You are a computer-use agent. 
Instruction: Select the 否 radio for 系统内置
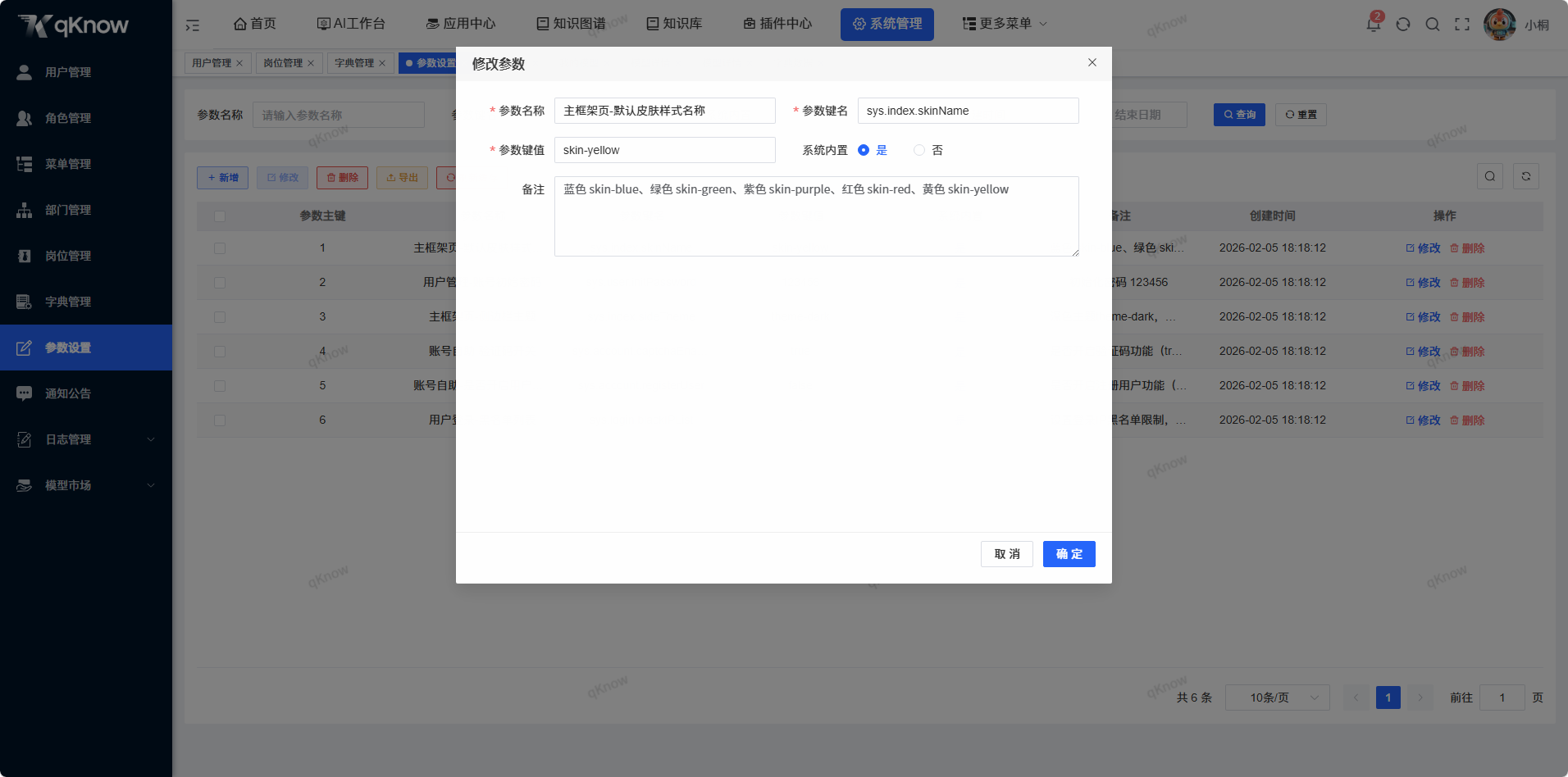(919, 150)
